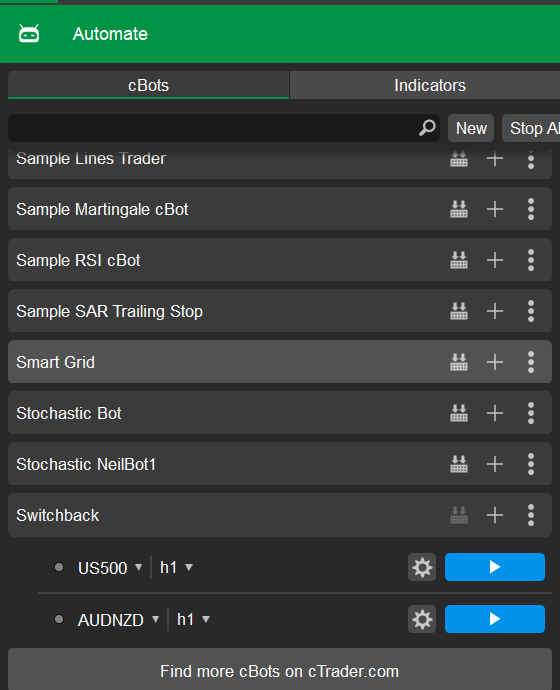Open settings gear for the US500 instance

point(422,567)
